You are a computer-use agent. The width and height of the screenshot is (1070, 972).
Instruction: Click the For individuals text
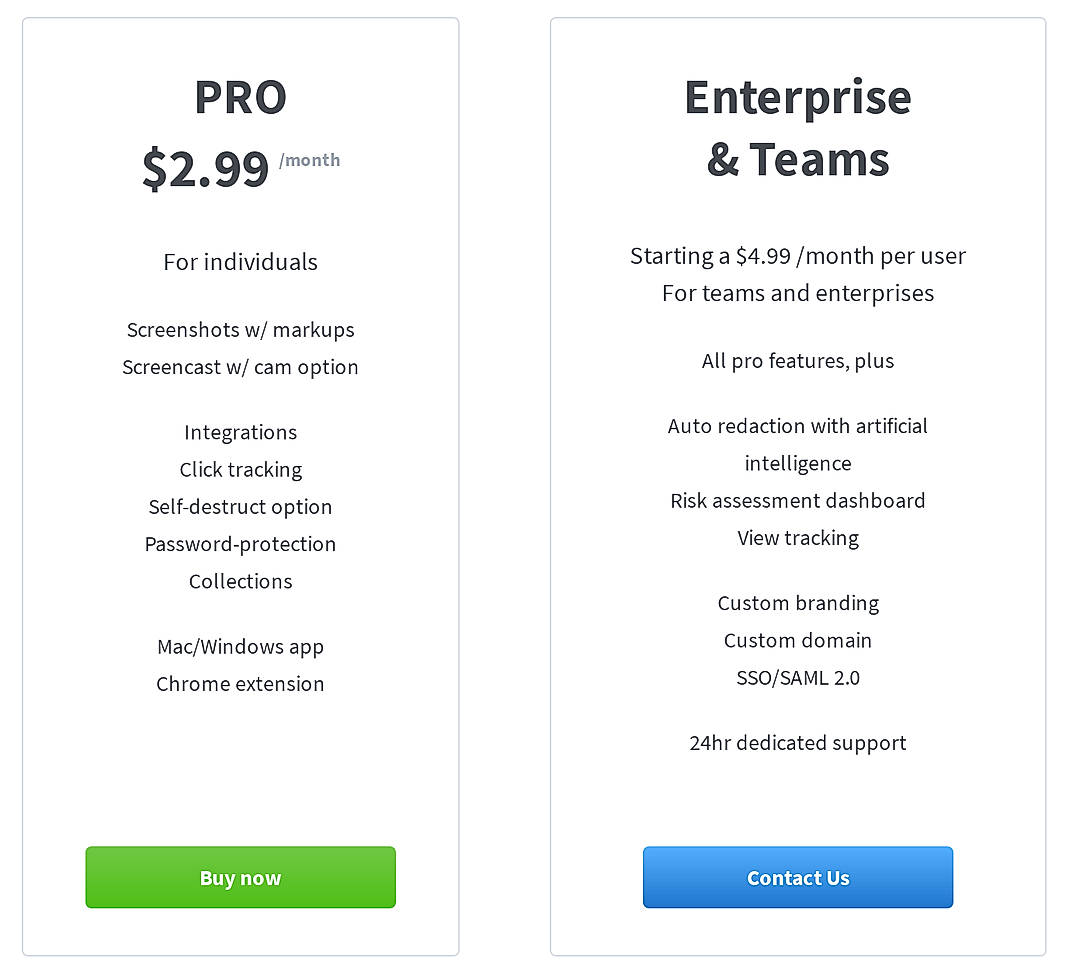pyautogui.click(x=240, y=262)
